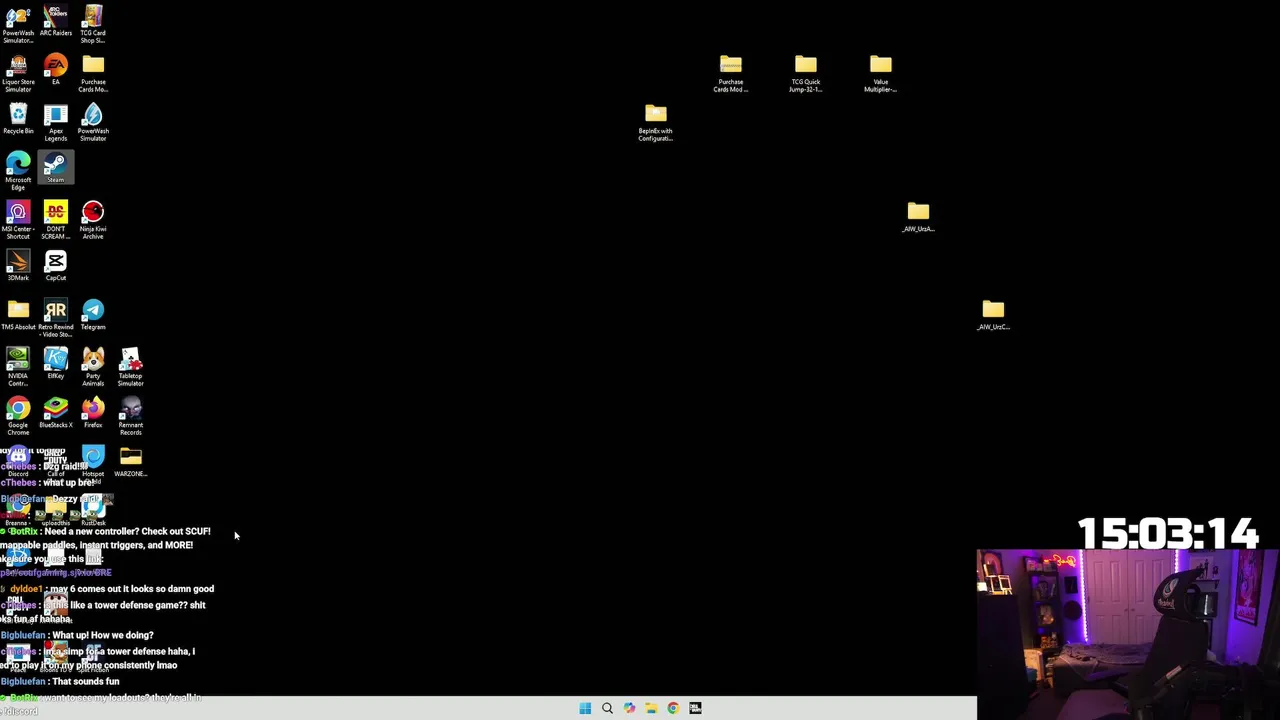Launch 3DMark benchmark shortcut
Screen dimensions: 1280x720
18,266
